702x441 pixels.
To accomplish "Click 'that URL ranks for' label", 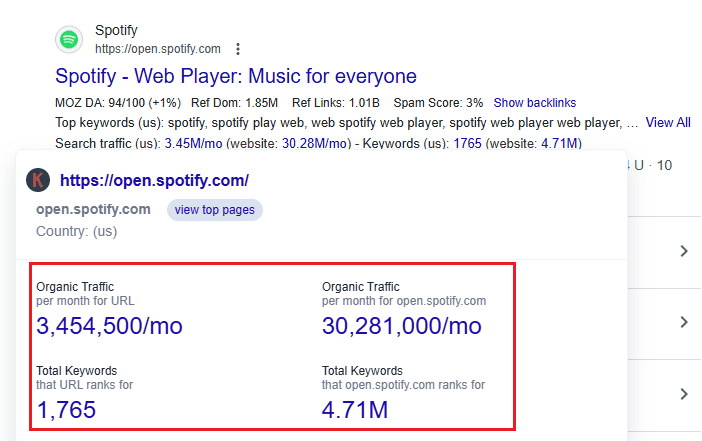I will click(x=84, y=385).
